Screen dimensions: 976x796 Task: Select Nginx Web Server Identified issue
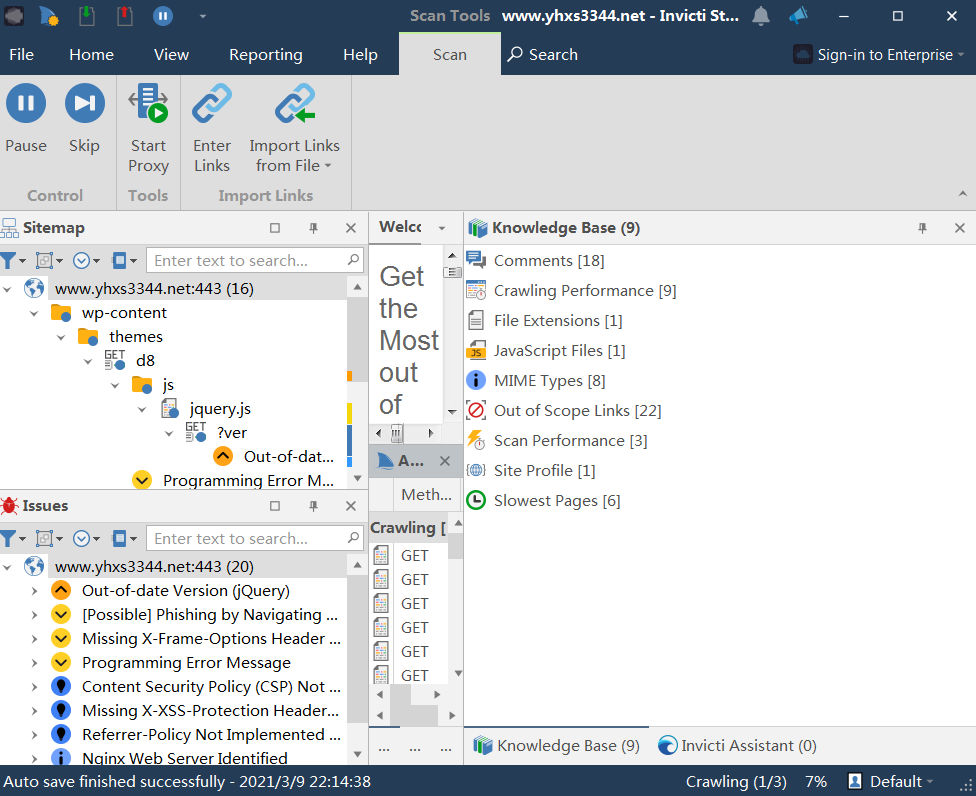pyautogui.click(x=184, y=758)
